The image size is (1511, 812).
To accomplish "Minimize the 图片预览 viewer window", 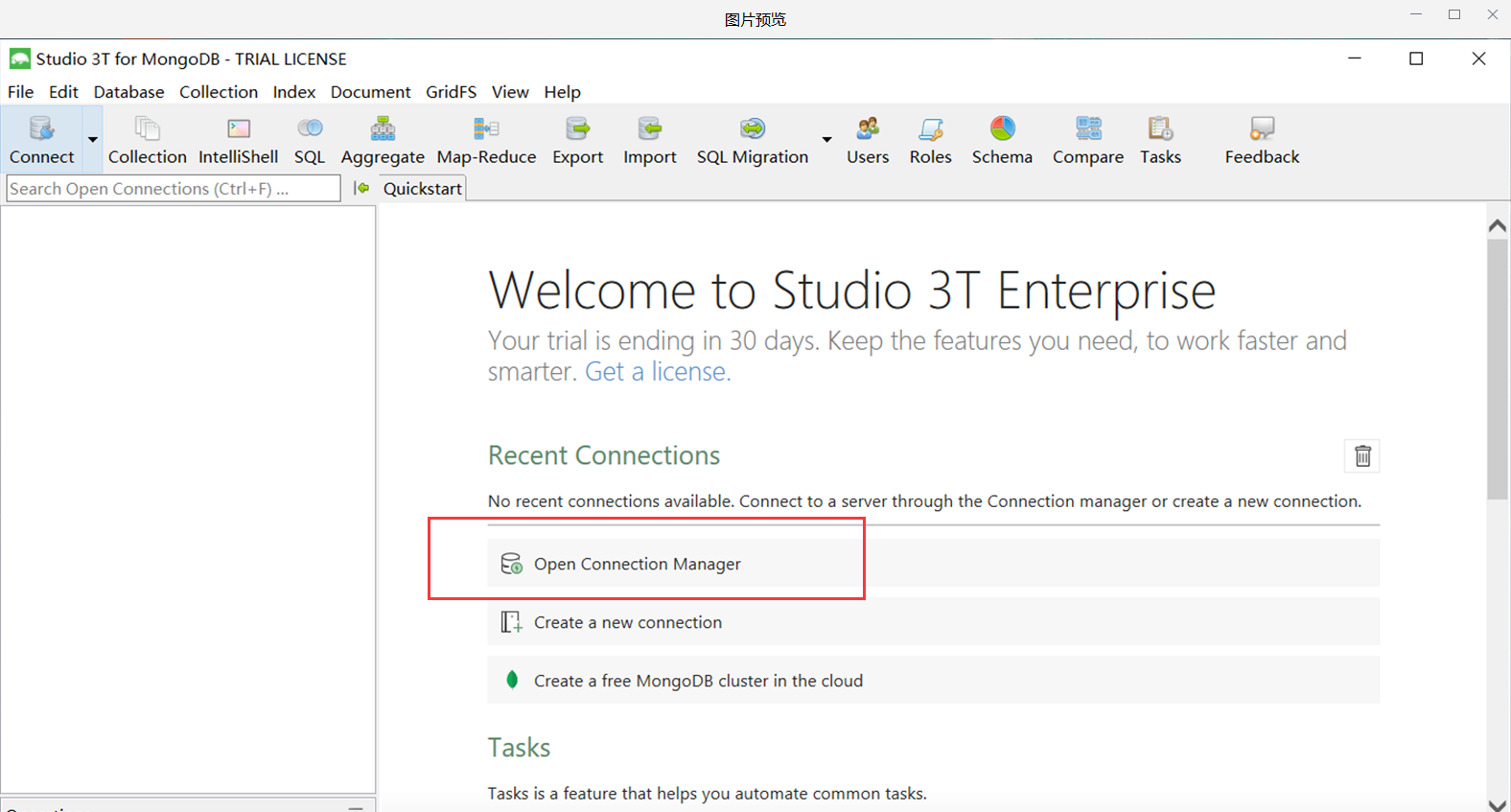I will pyautogui.click(x=1416, y=14).
